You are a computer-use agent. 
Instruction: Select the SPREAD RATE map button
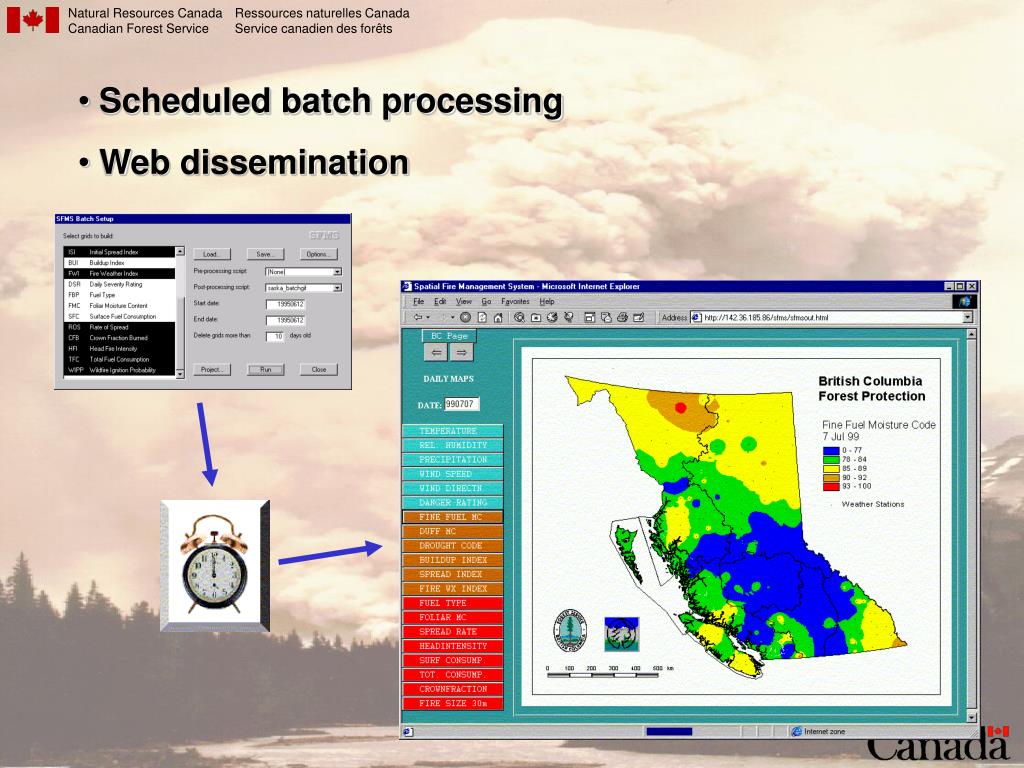tap(453, 632)
